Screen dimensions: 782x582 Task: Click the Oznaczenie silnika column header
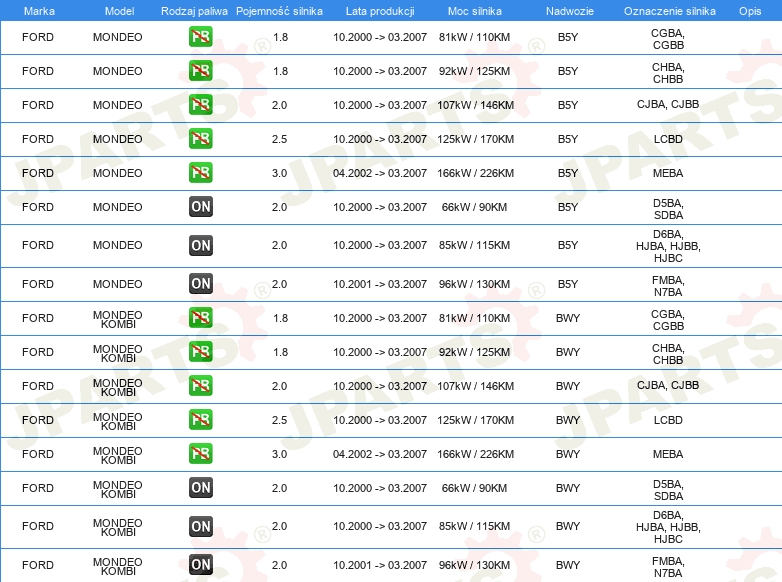[669, 11]
